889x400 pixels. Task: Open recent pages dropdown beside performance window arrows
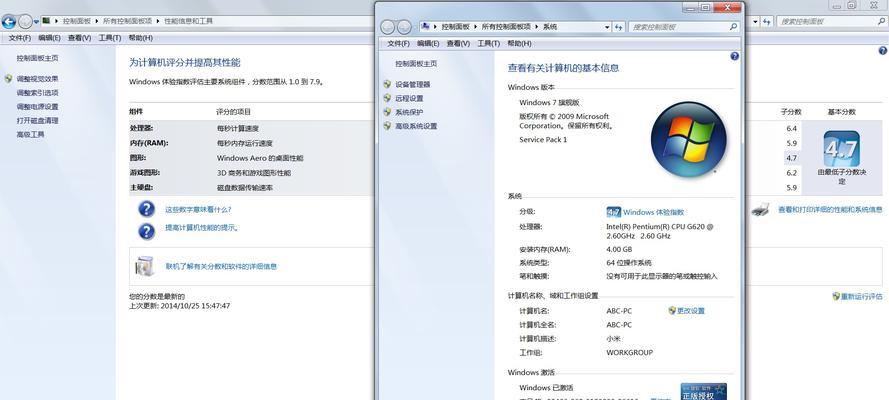pos(36,22)
